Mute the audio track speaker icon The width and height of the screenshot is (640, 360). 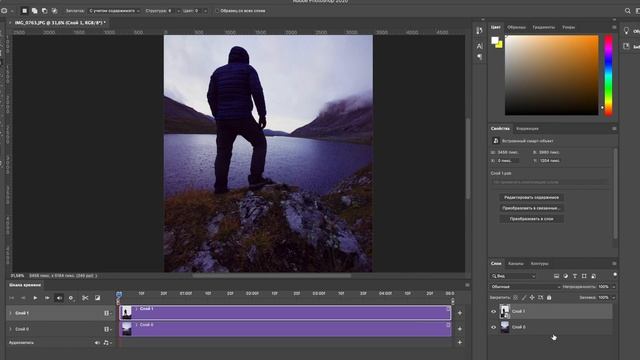(97, 343)
